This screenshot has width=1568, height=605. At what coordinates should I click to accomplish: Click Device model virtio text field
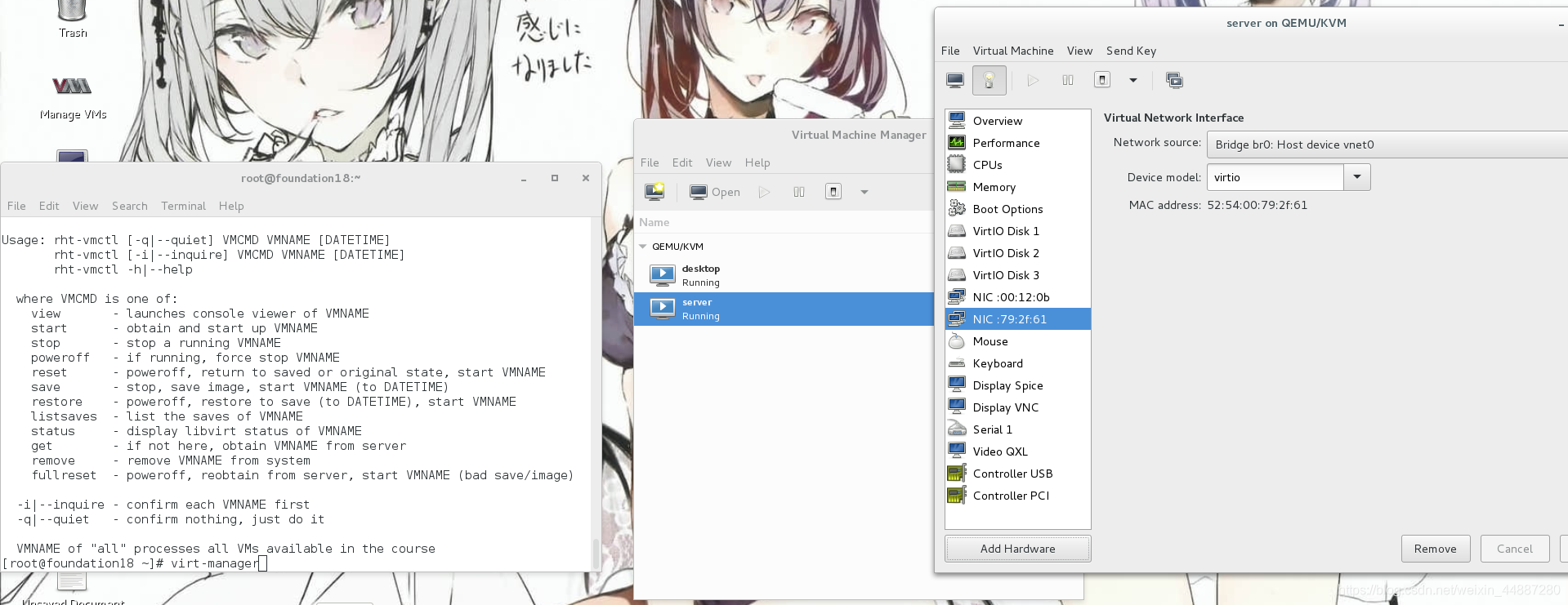tap(1275, 177)
